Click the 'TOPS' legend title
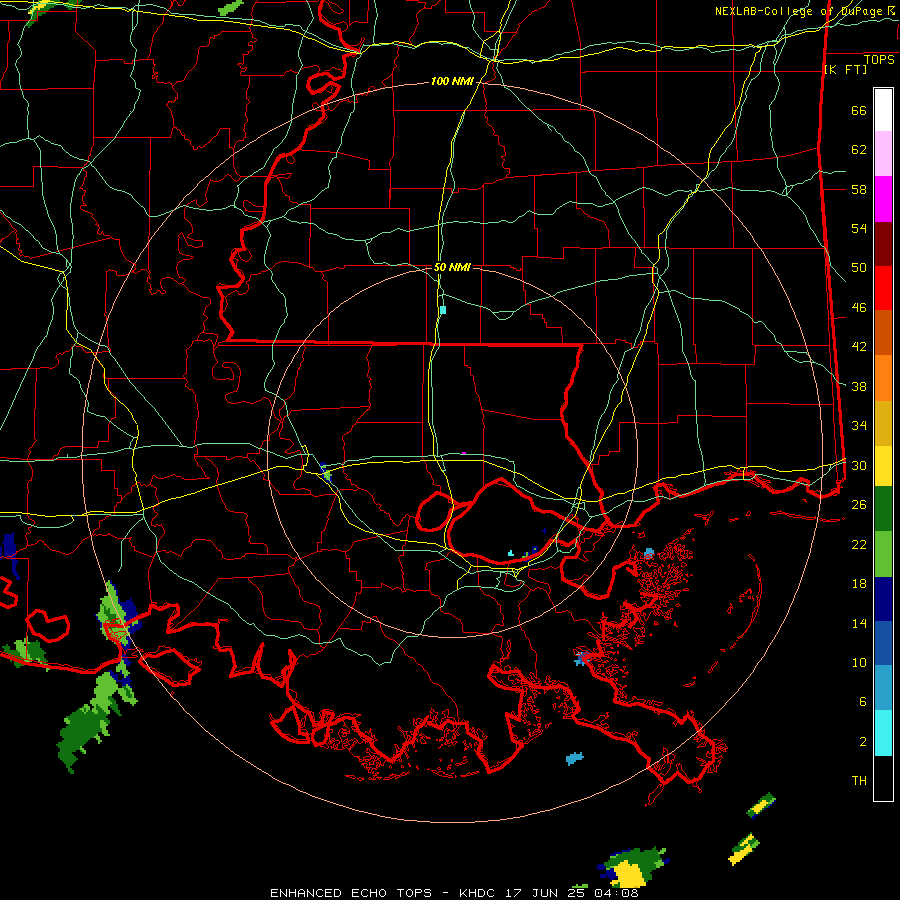Viewport: 900px width, 900px height. (879, 60)
